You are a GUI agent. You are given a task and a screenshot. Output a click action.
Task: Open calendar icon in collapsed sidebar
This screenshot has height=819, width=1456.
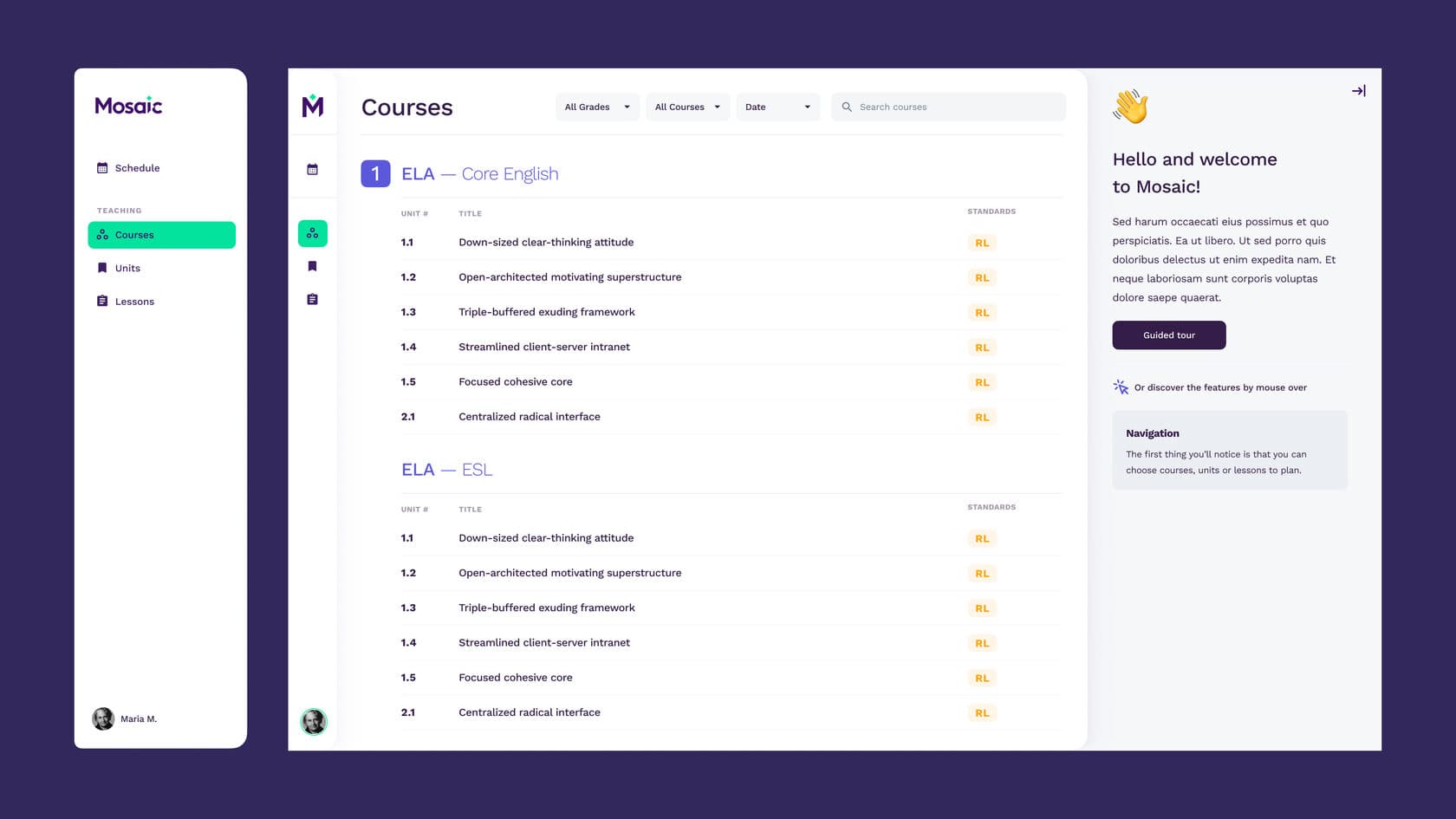click(312, 170)
